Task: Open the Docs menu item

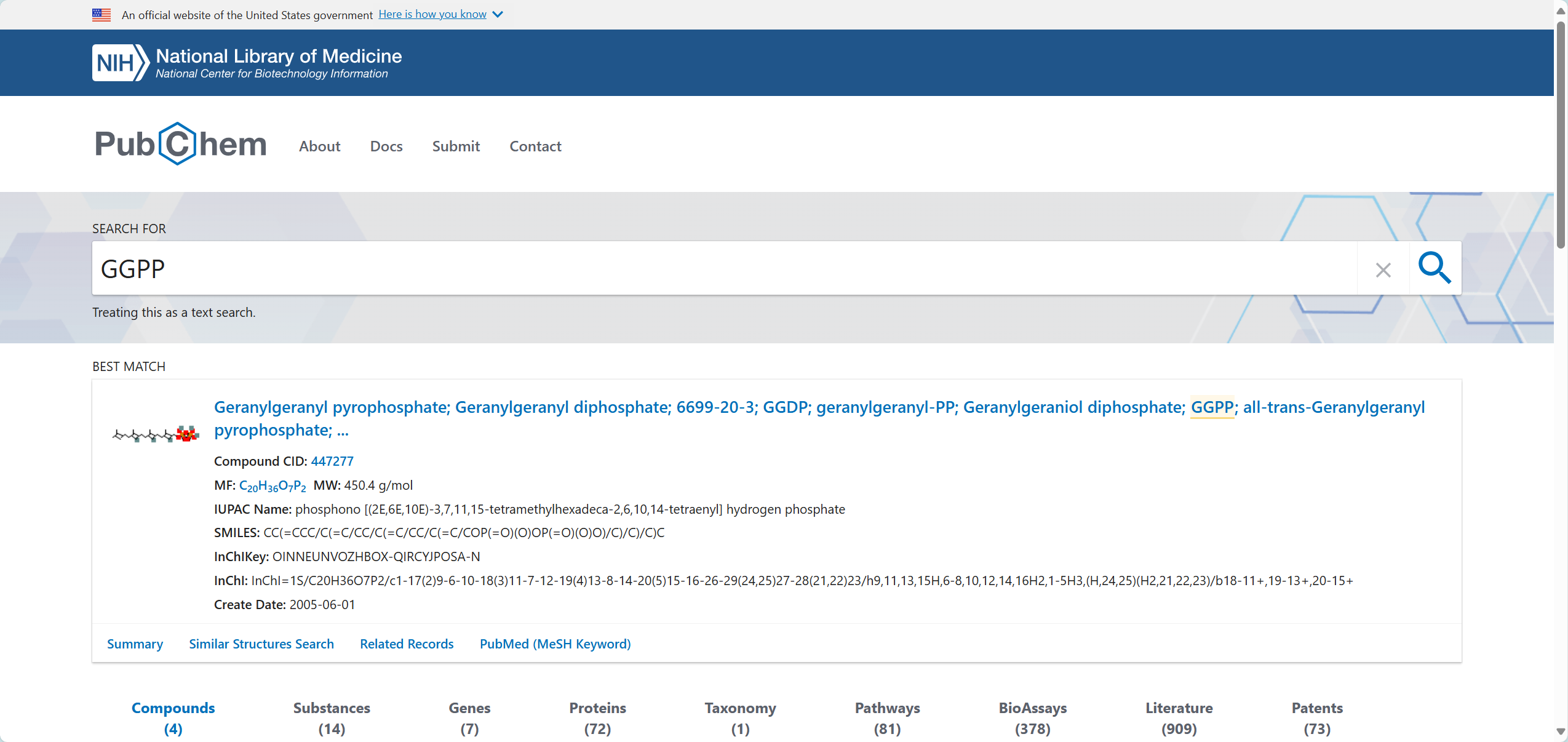Action: coord(386,146)
